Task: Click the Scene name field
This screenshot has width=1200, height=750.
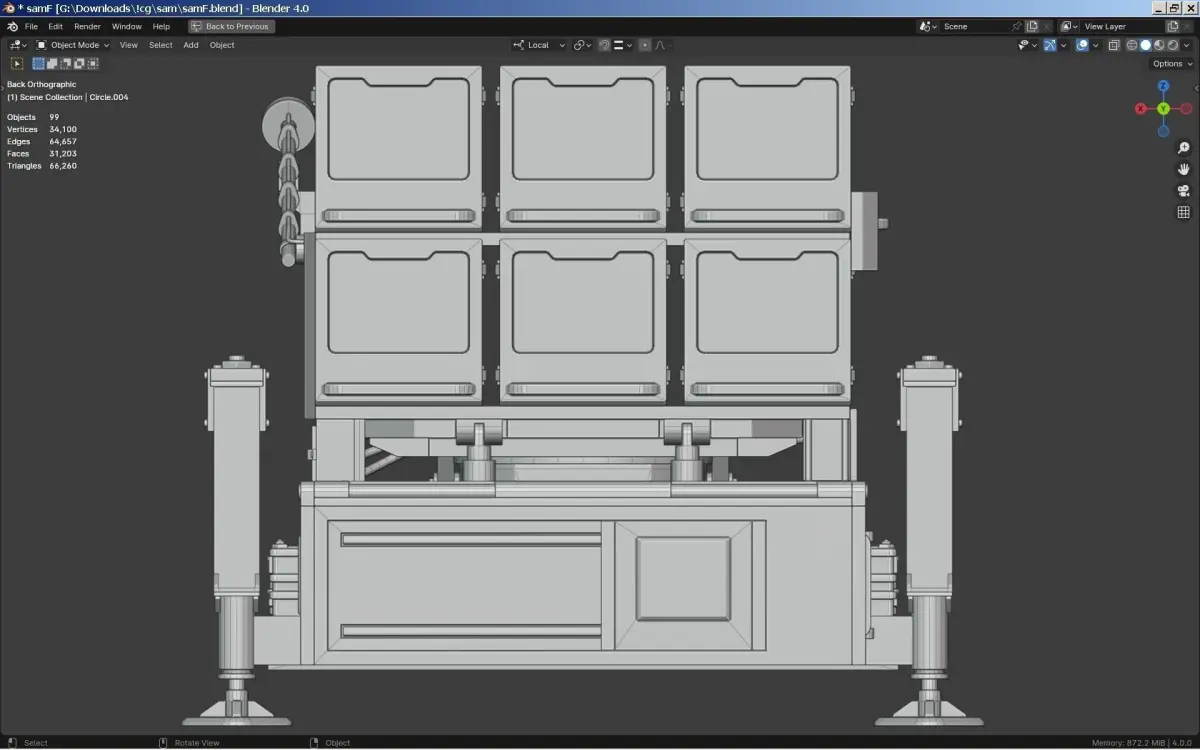Action: point(975,26)
